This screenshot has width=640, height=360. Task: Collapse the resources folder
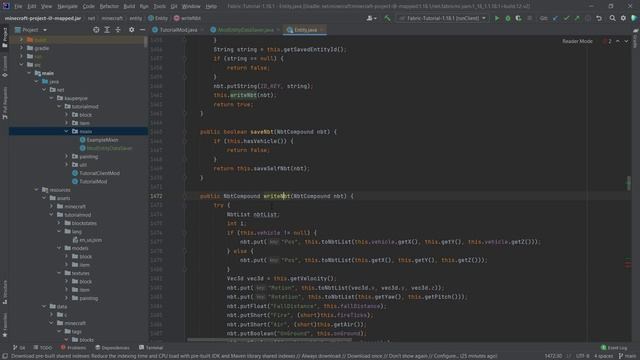pos(37,190)
